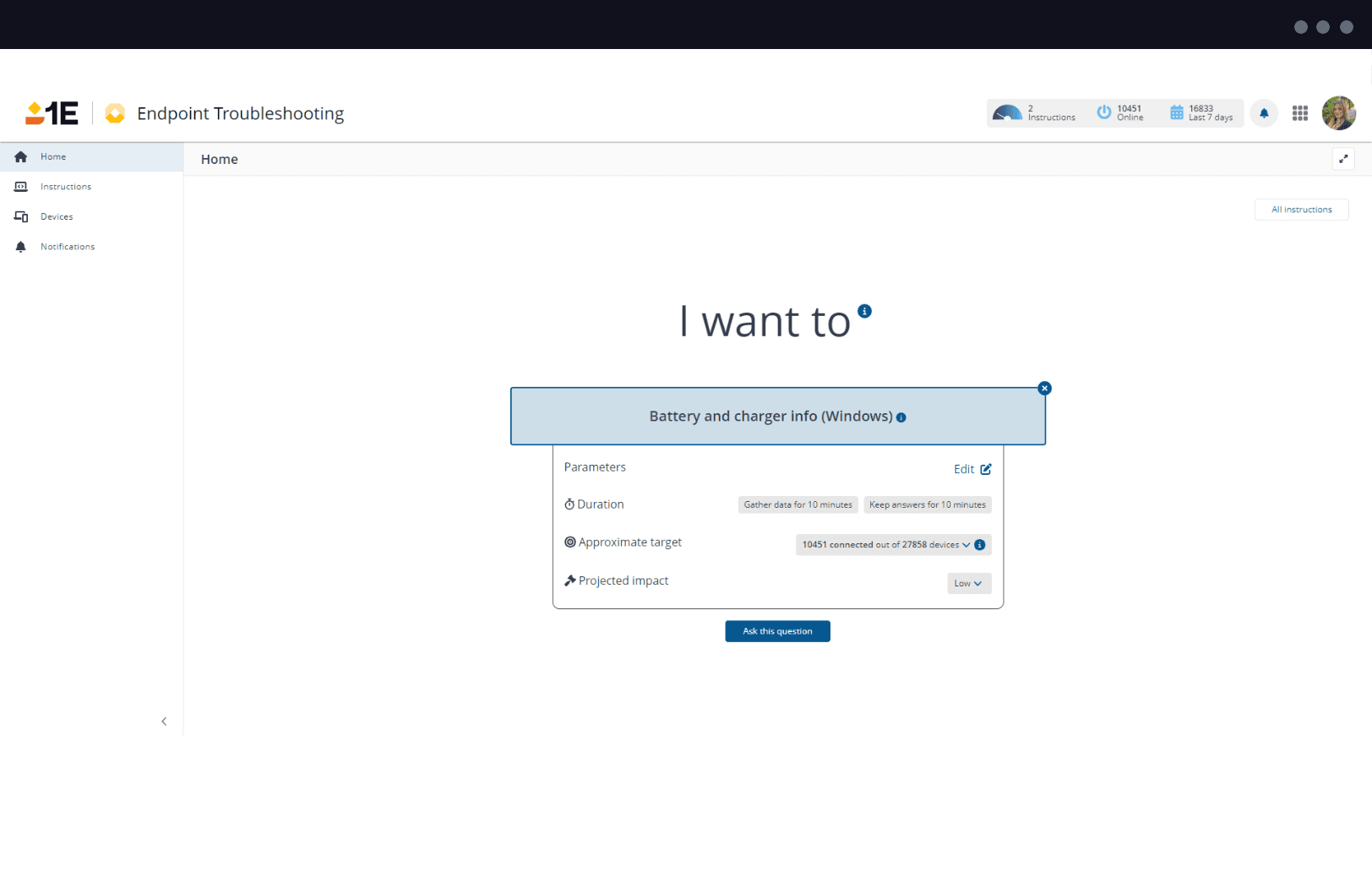Click the 1E logo in the top-left
The height and width of the screenshot is (872, 1372).
(x=51, y=112)
